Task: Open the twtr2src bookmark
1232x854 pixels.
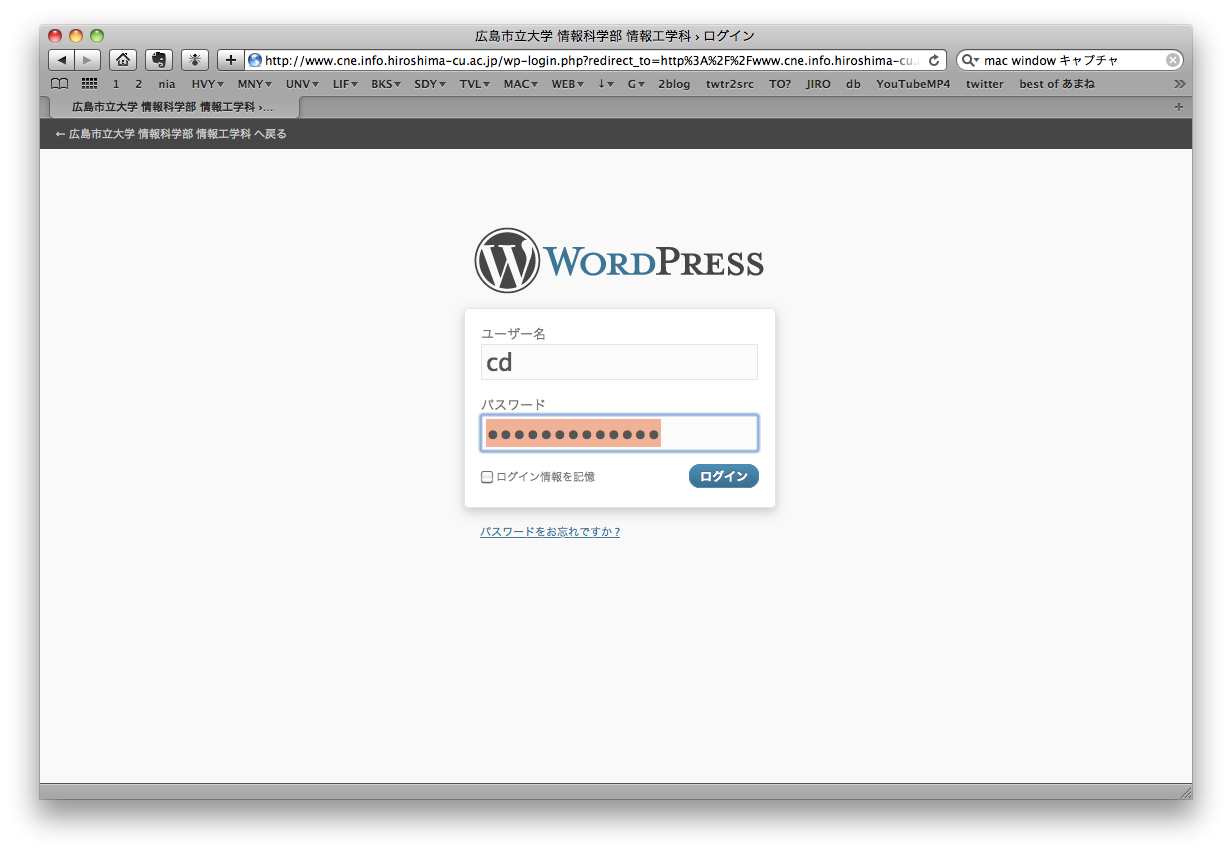Action: point(730,84)
